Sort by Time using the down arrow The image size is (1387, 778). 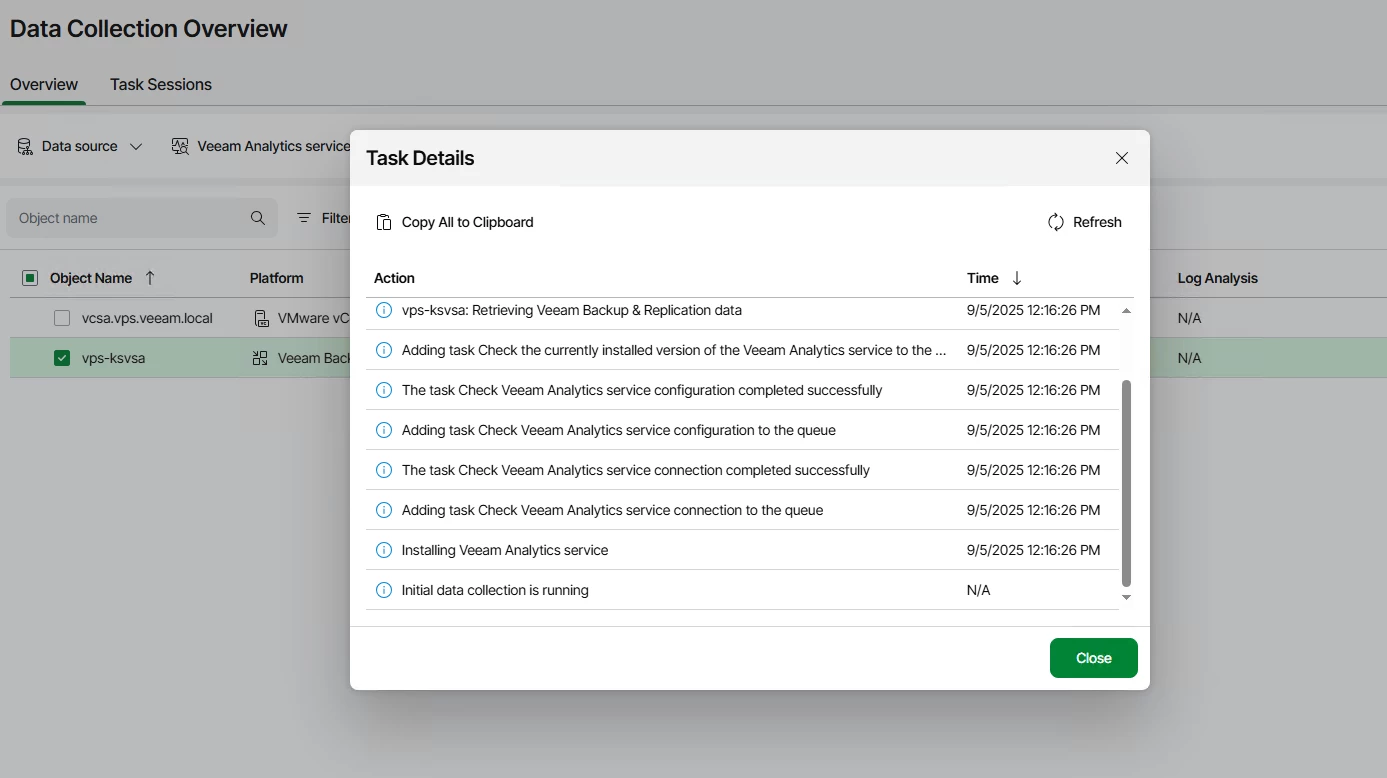[1017, 278]
